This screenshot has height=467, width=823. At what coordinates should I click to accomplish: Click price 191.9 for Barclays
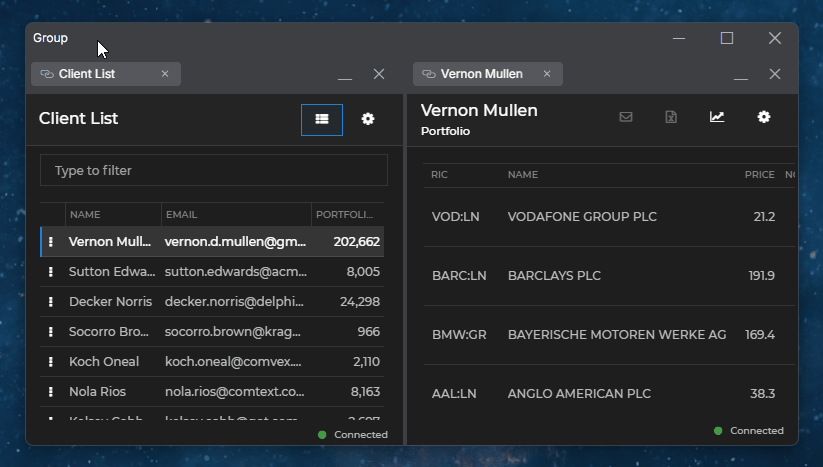tap(762, 275)
